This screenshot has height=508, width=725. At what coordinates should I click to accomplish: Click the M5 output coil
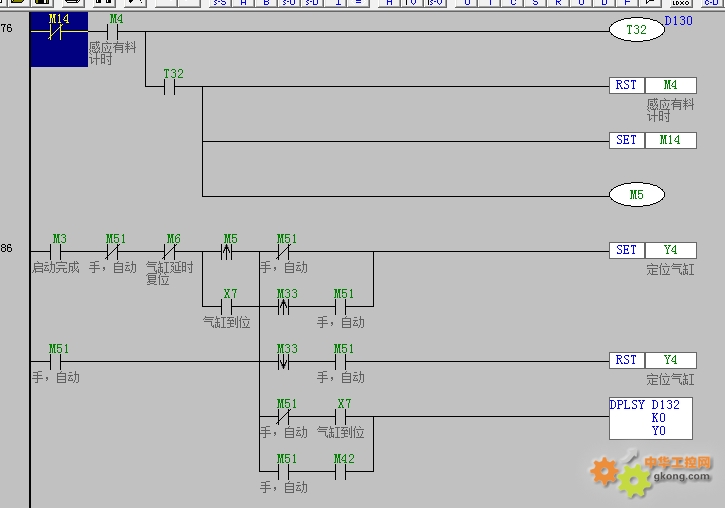coord(637,195)
